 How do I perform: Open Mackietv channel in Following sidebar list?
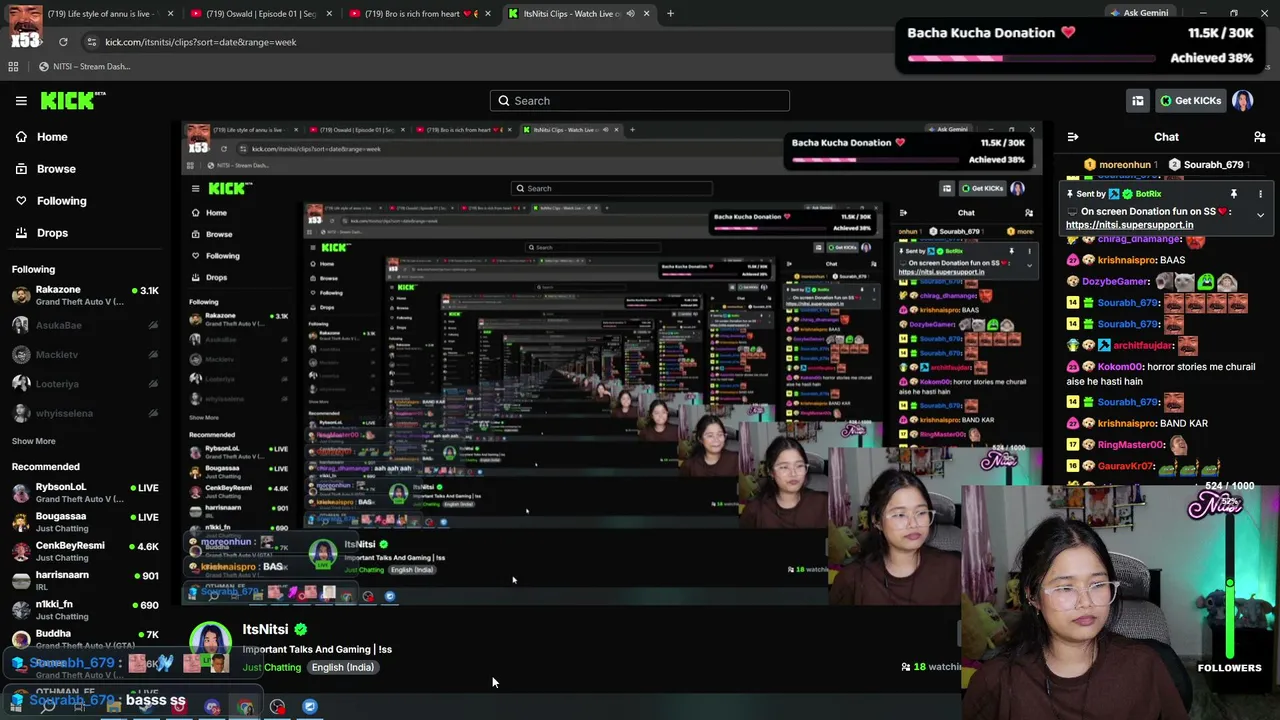(x=85, y=355)
